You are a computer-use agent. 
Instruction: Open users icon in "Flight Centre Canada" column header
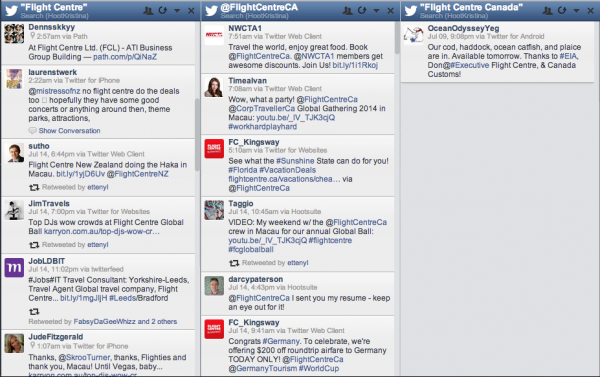click(548, 11)
